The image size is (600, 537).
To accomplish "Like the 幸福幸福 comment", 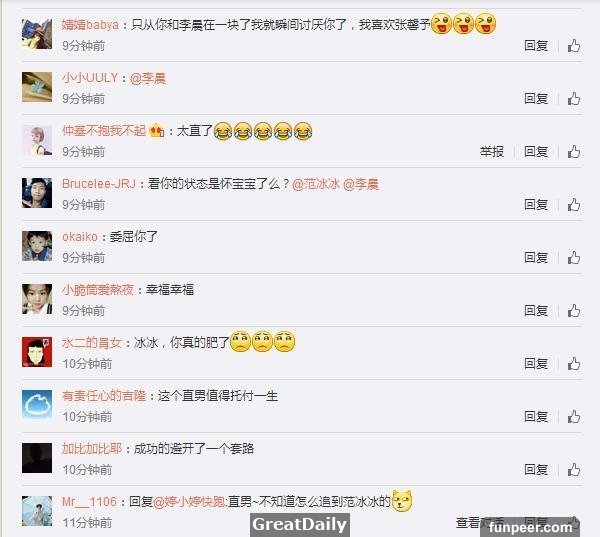I will pyautogui.click(x=574, y=311).
